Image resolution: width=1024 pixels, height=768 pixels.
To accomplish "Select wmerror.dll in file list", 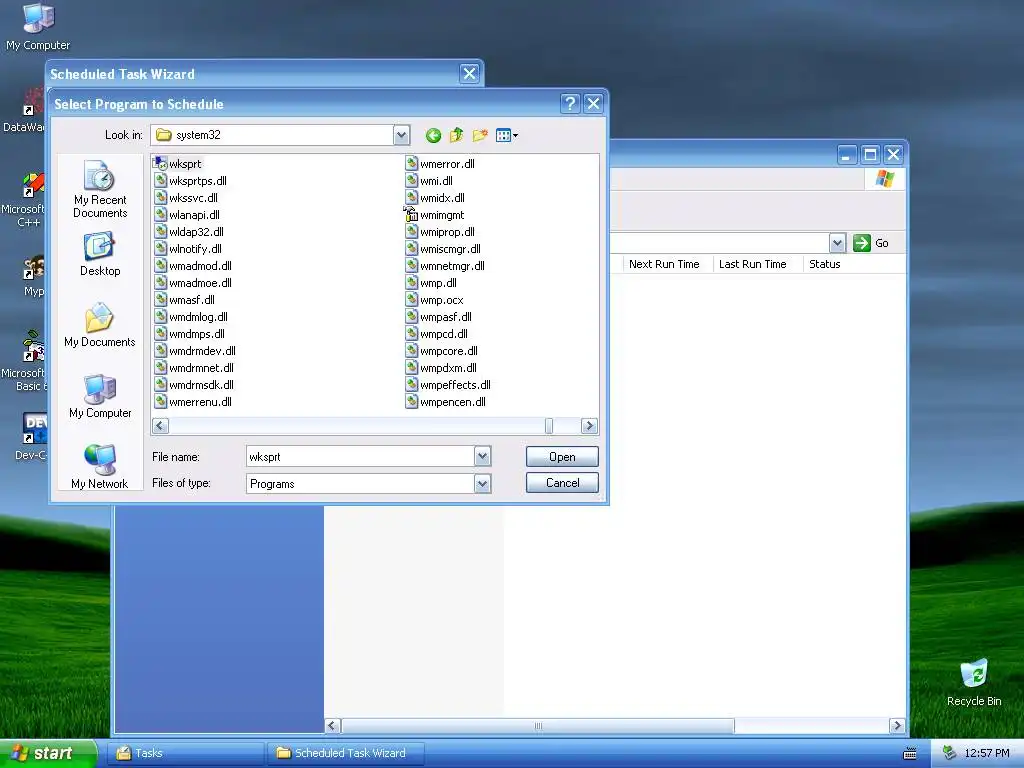I will [440, 164].
